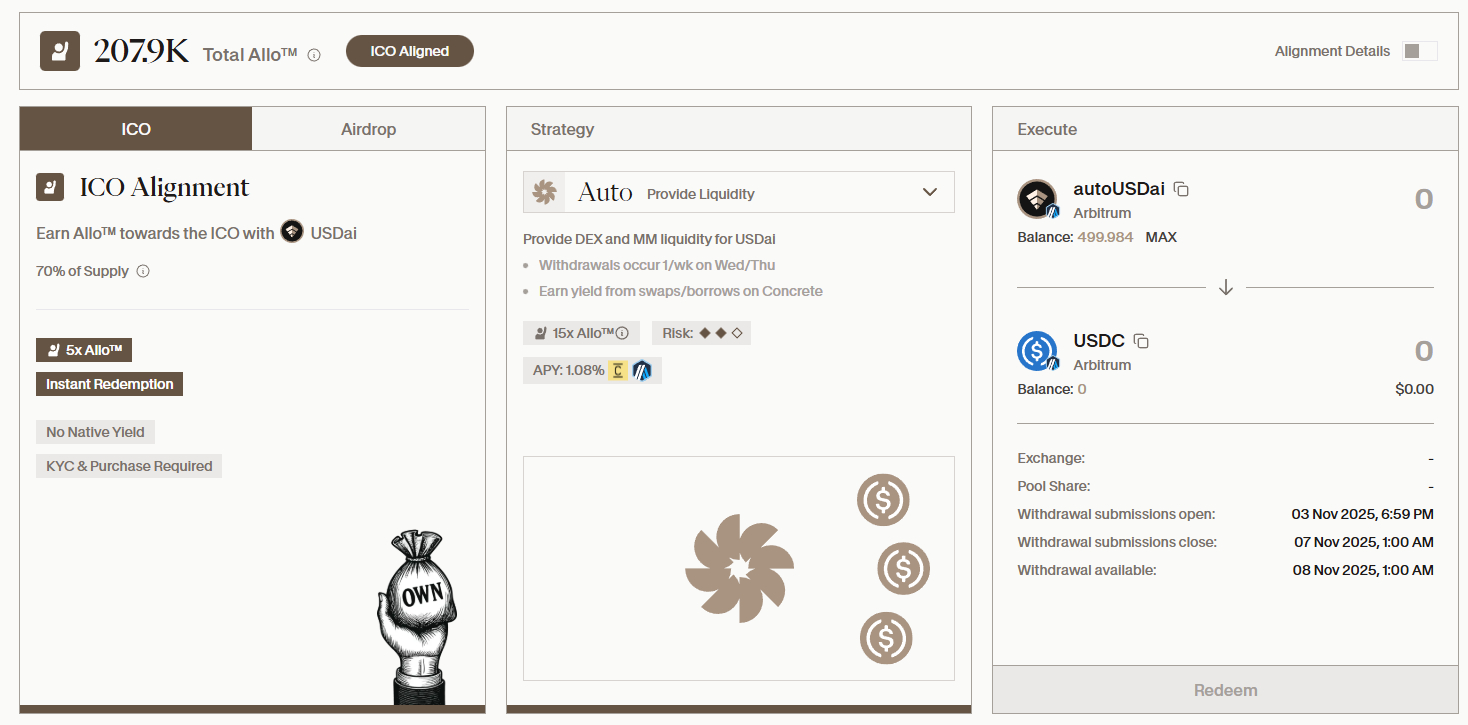Click the autoUSDai token logo
This screenshot has height=725, width=1468.
pyautogui.click(x=1037, y=199)
